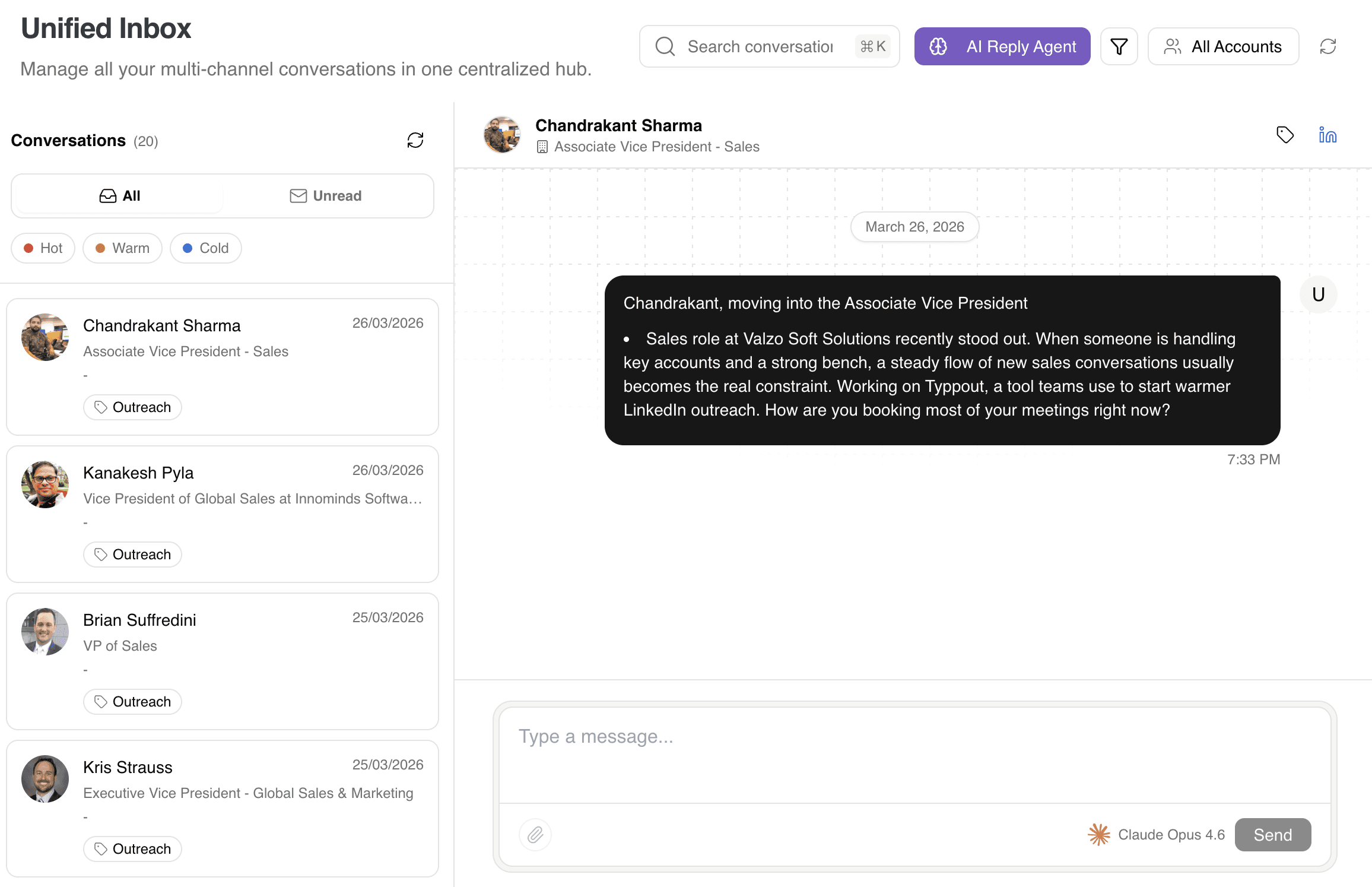Click the Type a message box

(x=914, y=754)
